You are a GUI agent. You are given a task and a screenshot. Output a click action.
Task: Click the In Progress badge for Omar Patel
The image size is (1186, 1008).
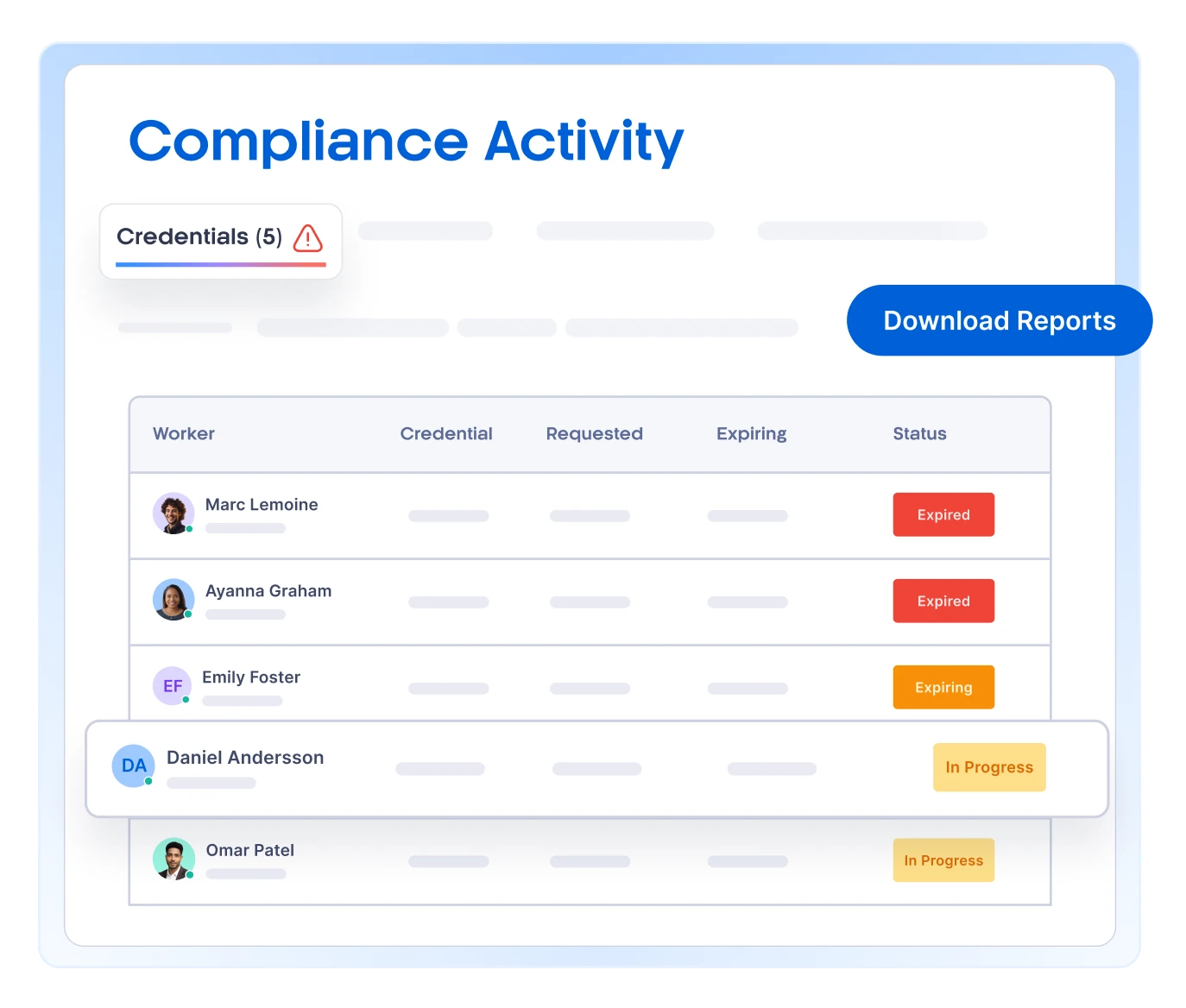point(943,860)
